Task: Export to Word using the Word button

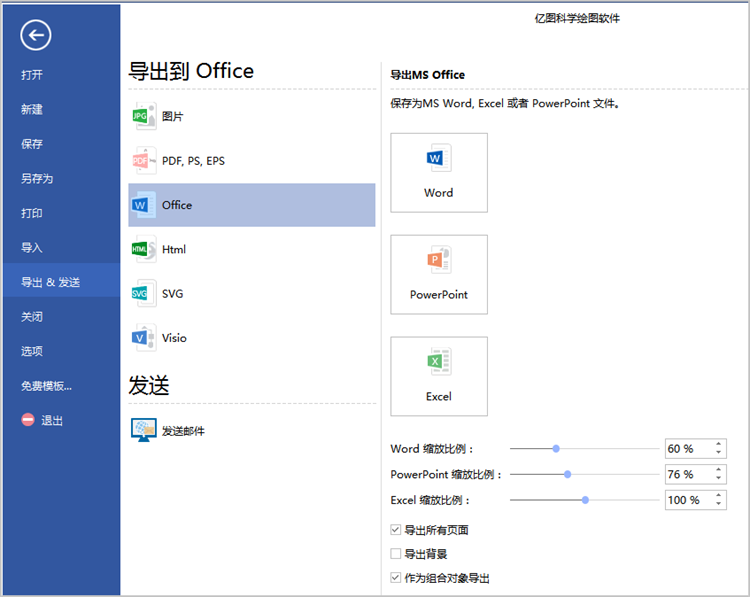Action: [x=439, y=173]
